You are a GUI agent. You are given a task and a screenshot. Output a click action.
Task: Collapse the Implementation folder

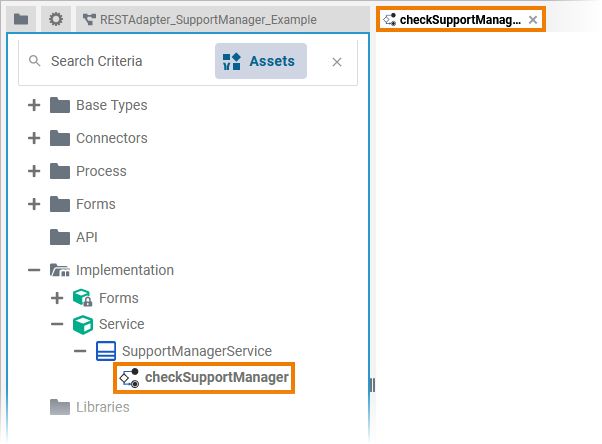[34, 270]
